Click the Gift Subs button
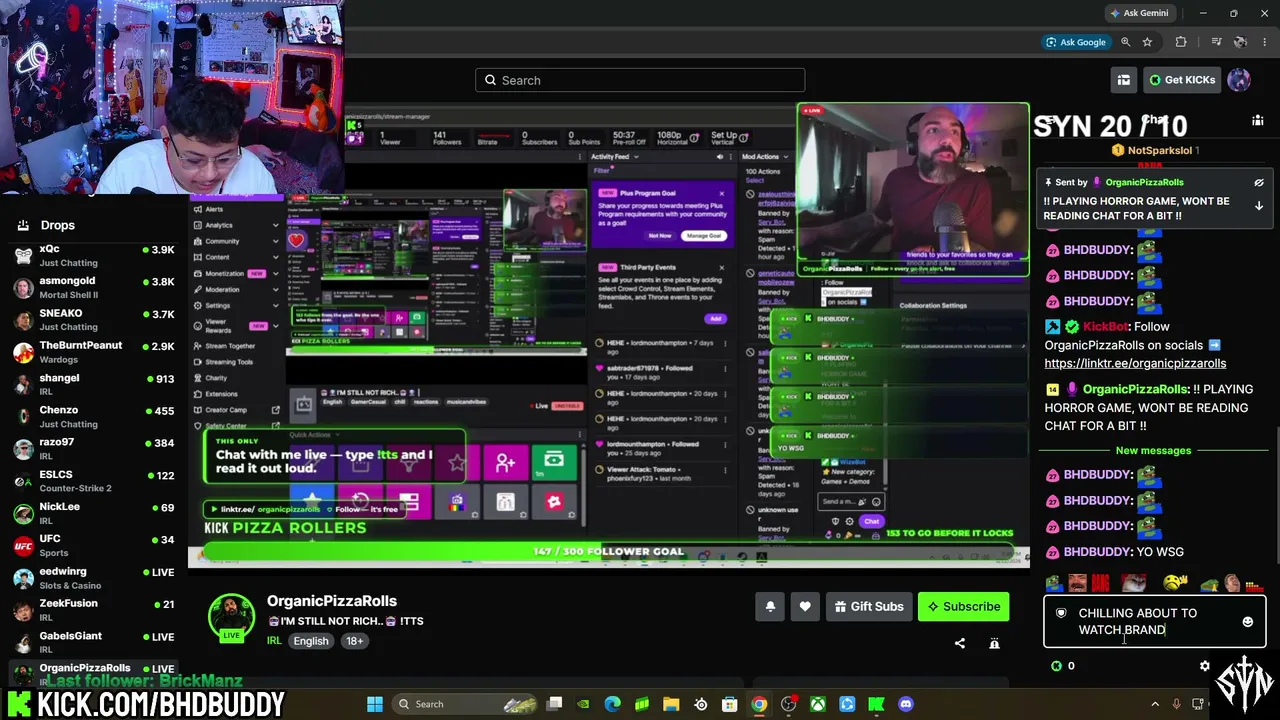Image resolution: width=1280 pixels, height=720 pixels. [x=868, y=606]
